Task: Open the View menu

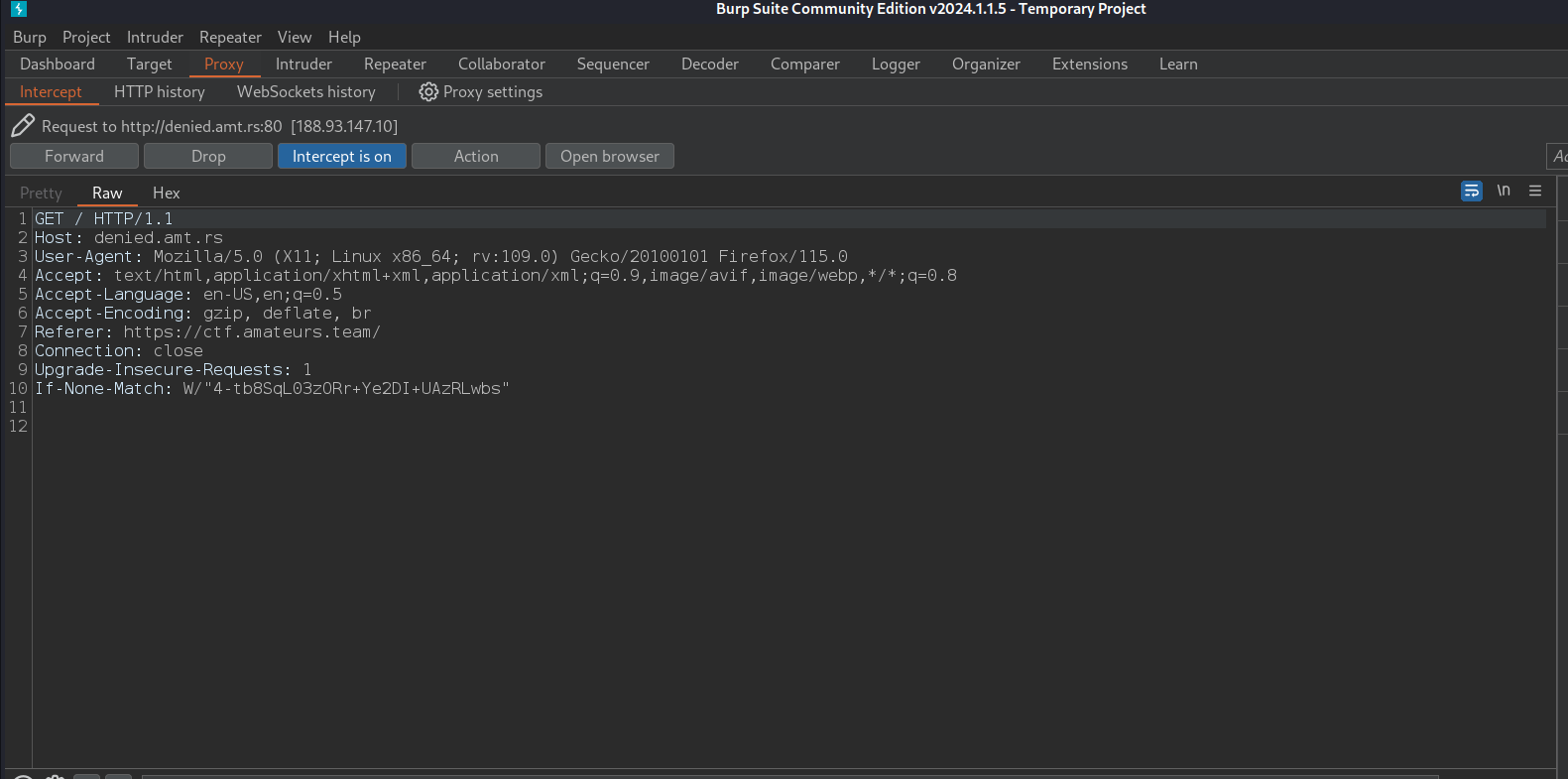Action: coord(295,37)
